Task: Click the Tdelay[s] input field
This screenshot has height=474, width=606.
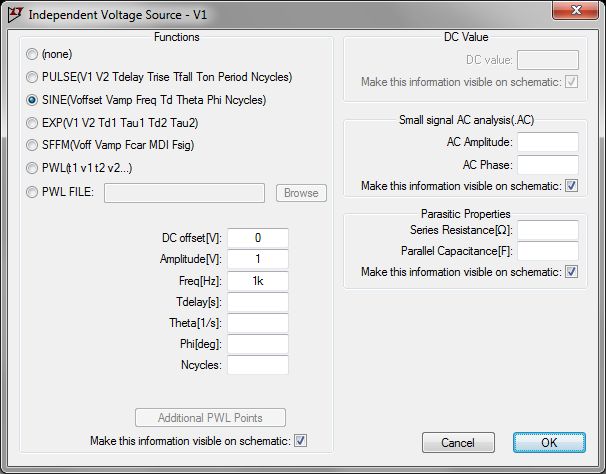Action: (258, 302)
